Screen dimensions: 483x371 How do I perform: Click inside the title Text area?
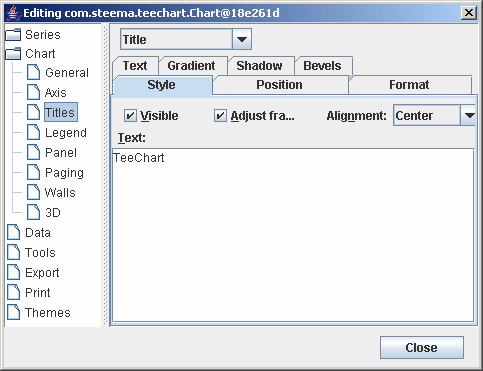(293, 235)
